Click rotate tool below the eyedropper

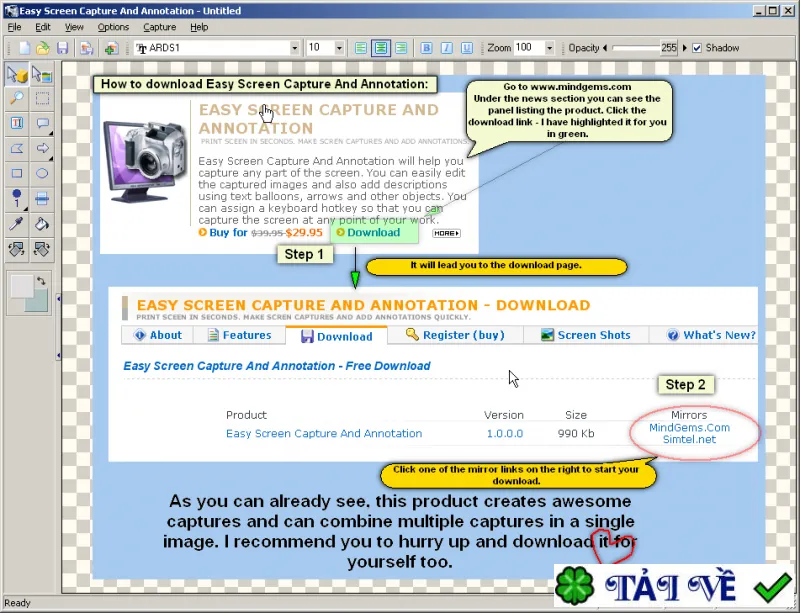pos(17,249)
